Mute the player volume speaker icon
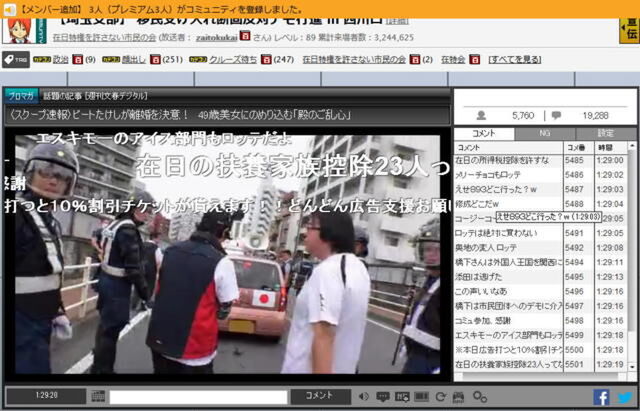Viewport: 640px width, 411px height. click(363, 396)
